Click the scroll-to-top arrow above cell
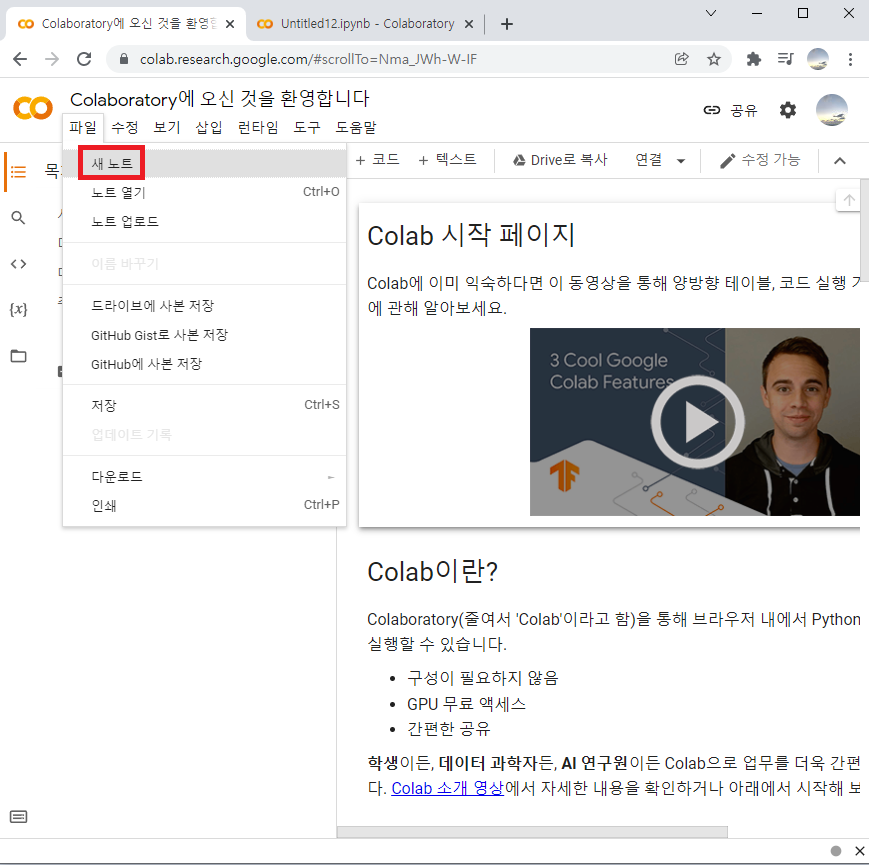 [848, 200]
